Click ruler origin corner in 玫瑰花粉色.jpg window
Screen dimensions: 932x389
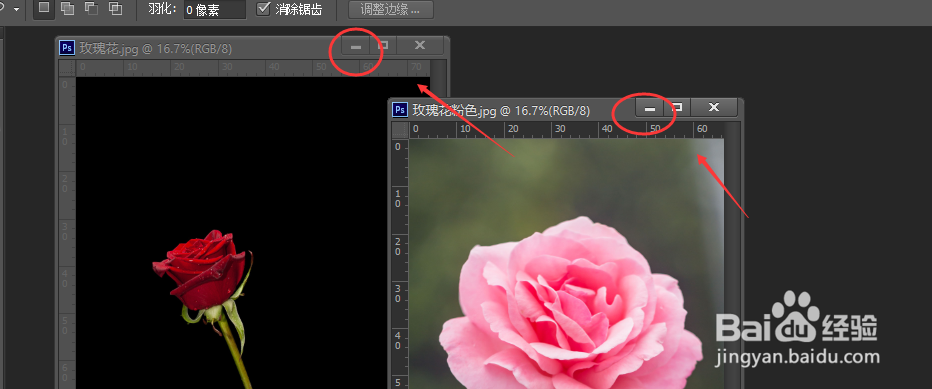coord(400,130)
